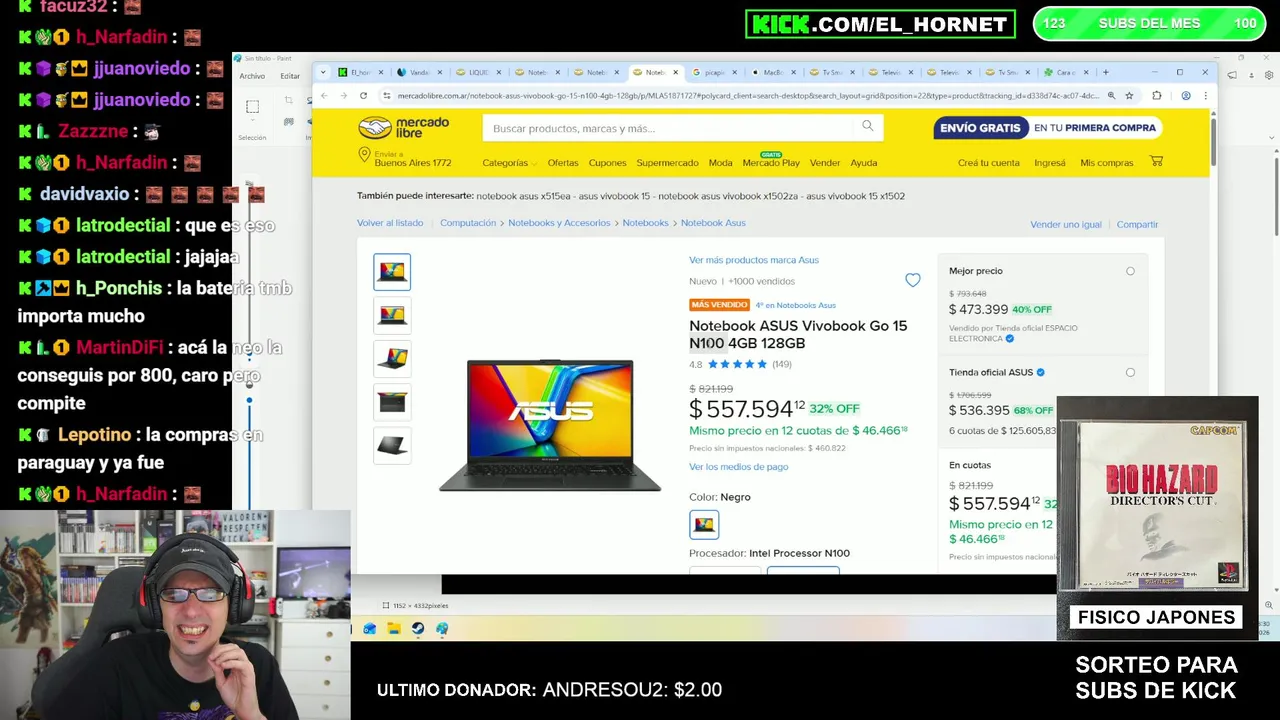Open the Archivo menu in Paint
1280x720 pixels.
click(252, 76)
